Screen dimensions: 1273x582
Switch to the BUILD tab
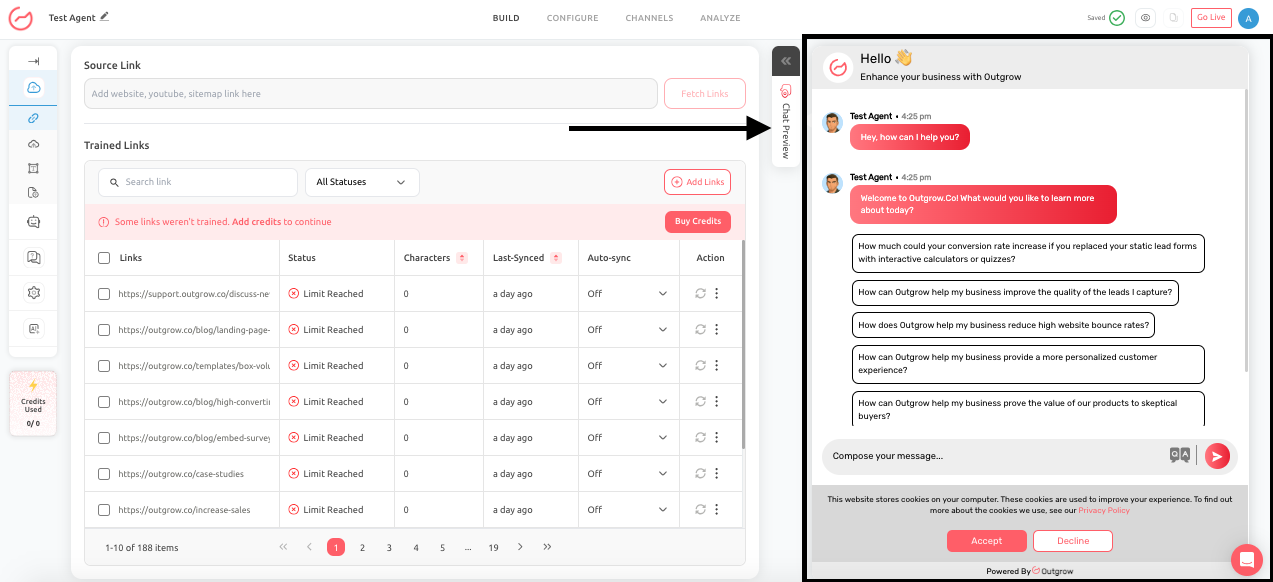(x=506, y=18)
